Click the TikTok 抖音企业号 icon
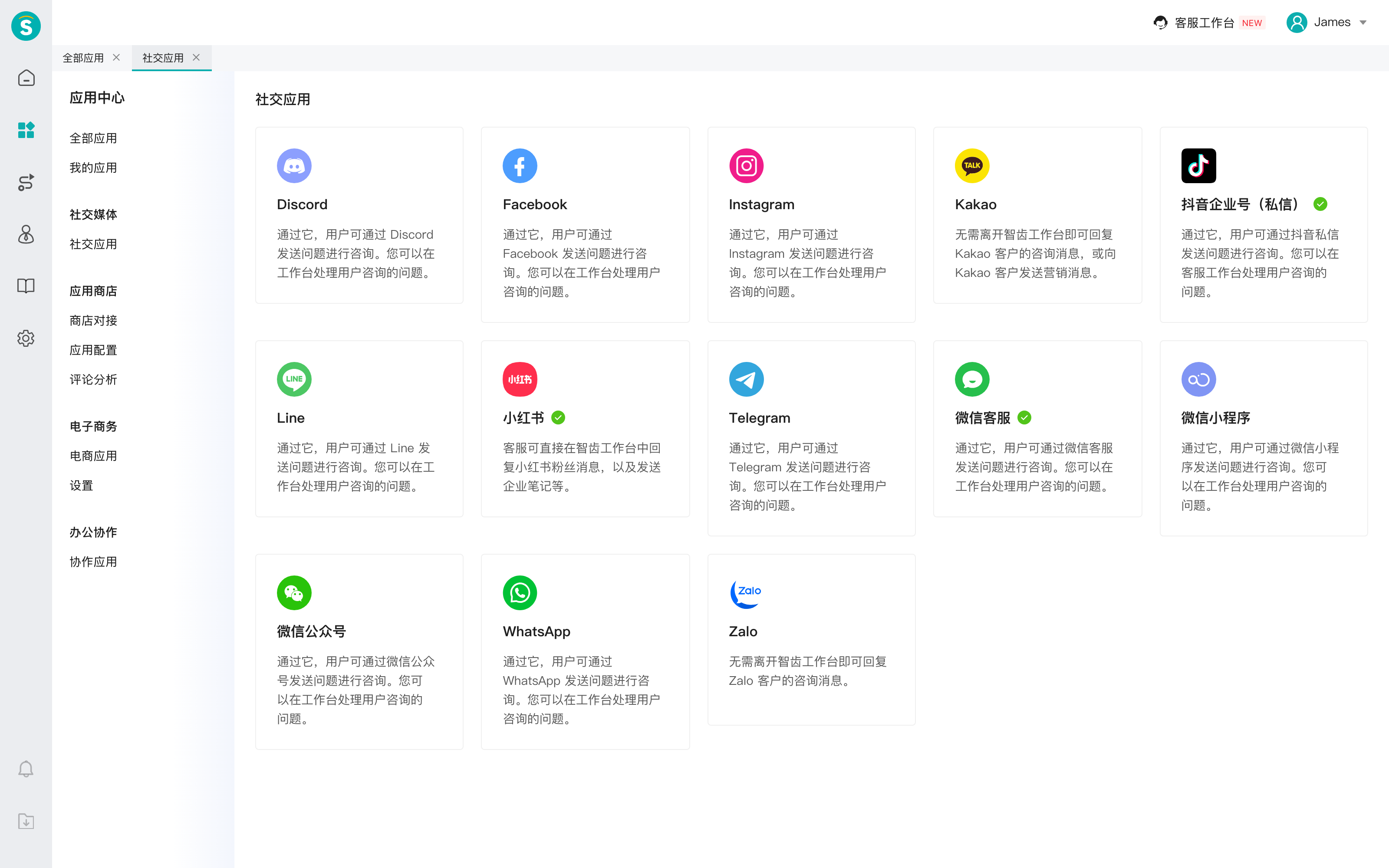This screenshot has width=1389, height=868. pyautogui.click(x=1198, y=166)
